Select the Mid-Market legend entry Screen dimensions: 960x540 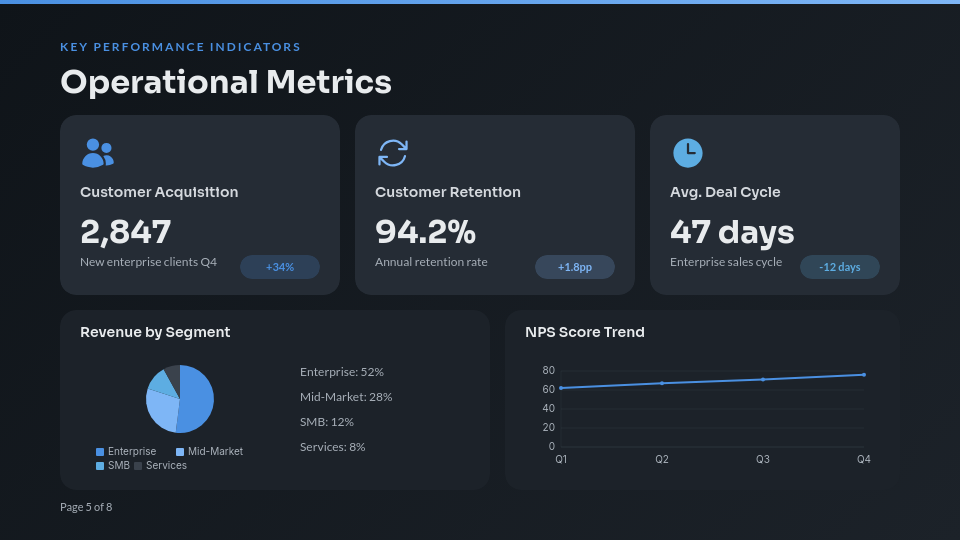[x=208, y=452]
